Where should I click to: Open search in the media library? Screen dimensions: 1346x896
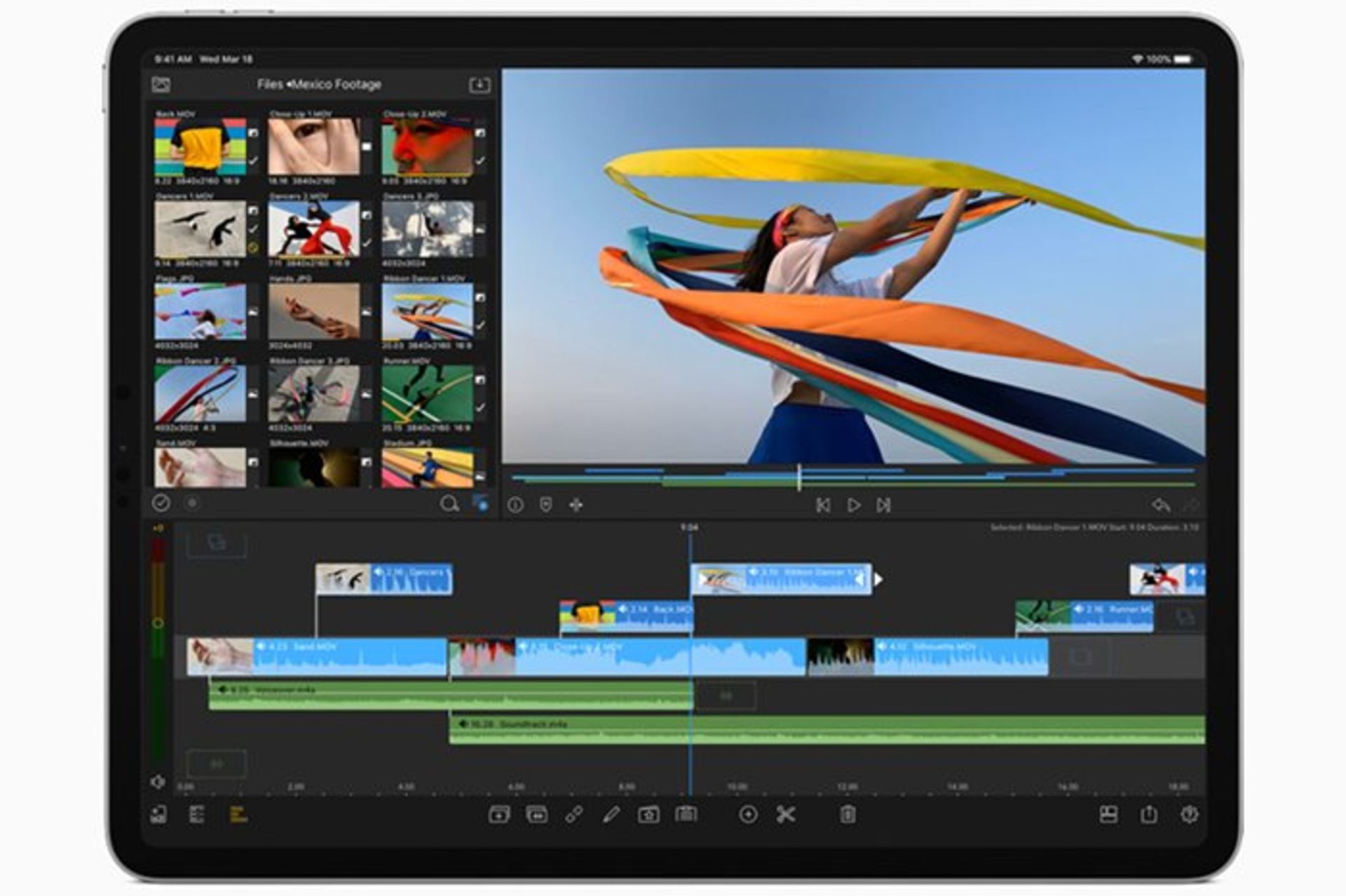(x=451, y=504)
